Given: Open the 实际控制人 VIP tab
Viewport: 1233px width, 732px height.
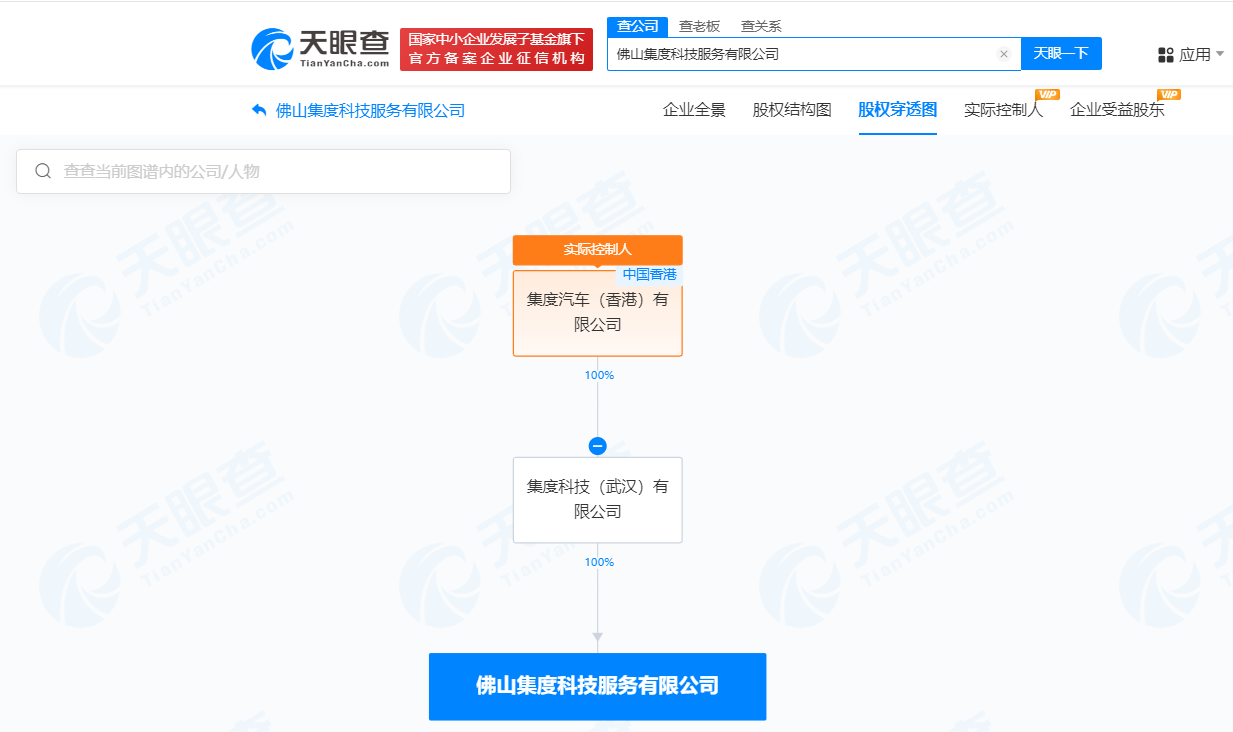Looking at the screenshot, I should pyautogui.click(x=1003, y=110).
